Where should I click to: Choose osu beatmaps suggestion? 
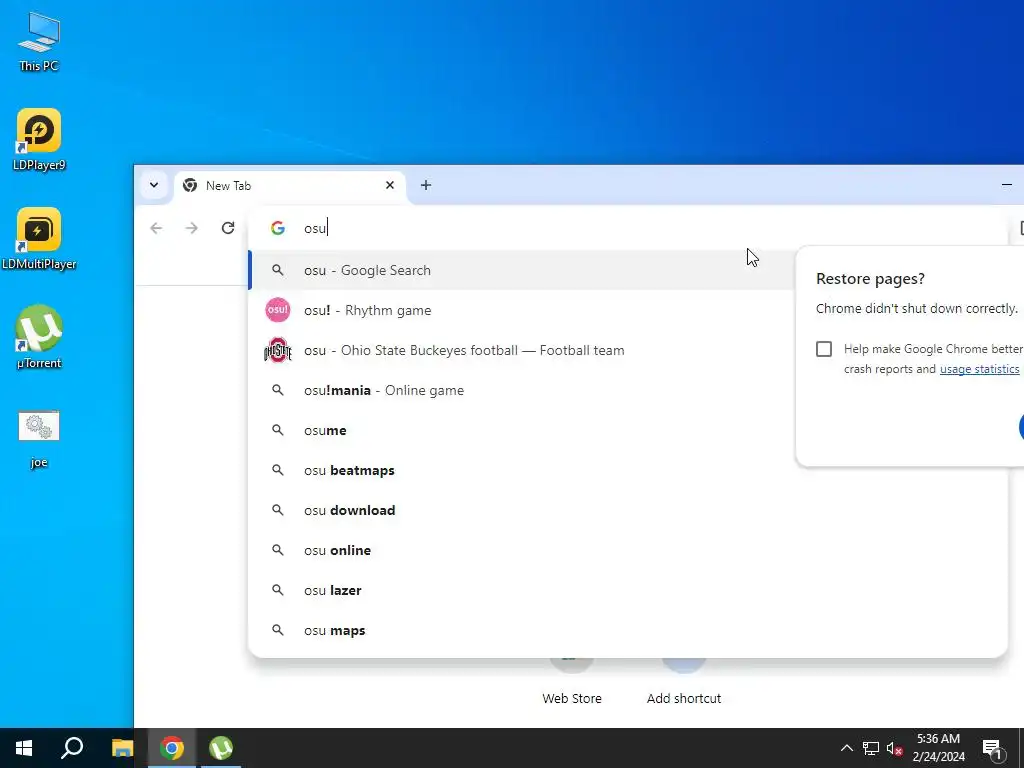(627, 470)
